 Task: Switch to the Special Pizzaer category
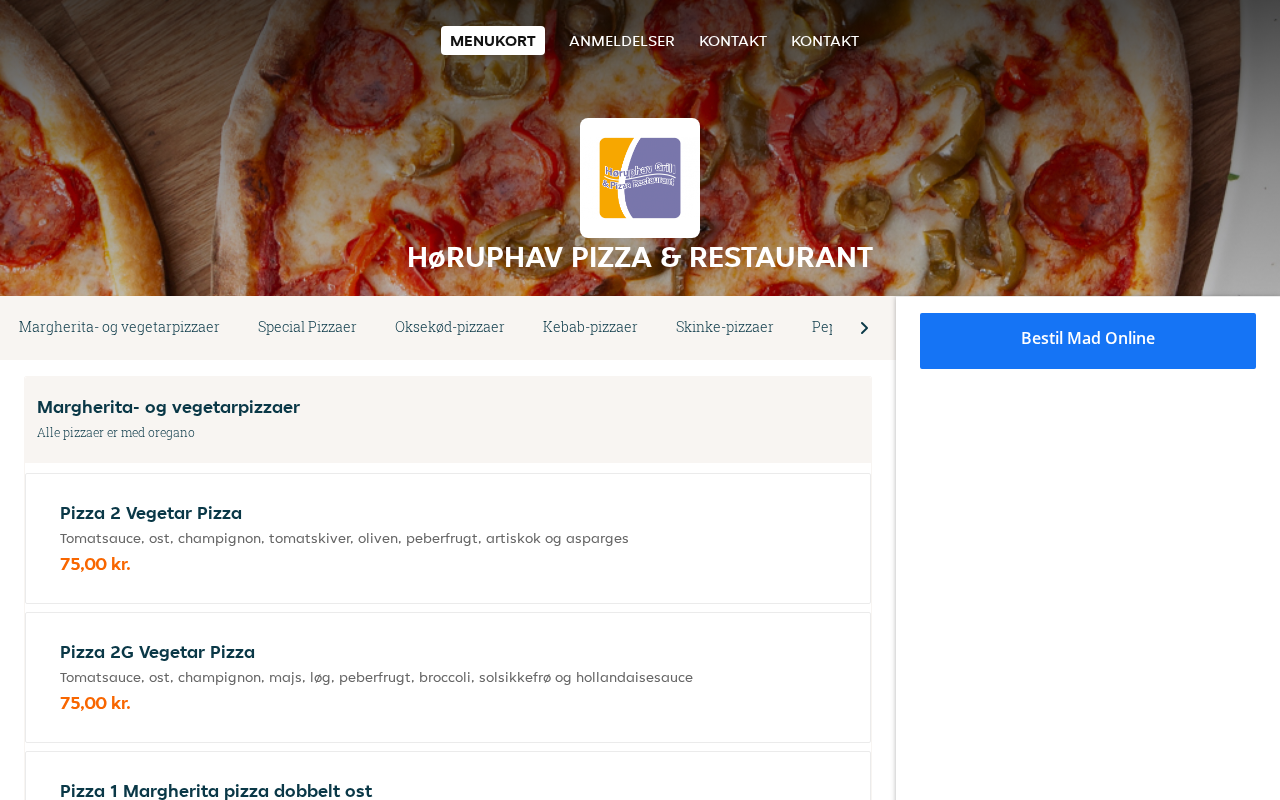coord(307,327)
